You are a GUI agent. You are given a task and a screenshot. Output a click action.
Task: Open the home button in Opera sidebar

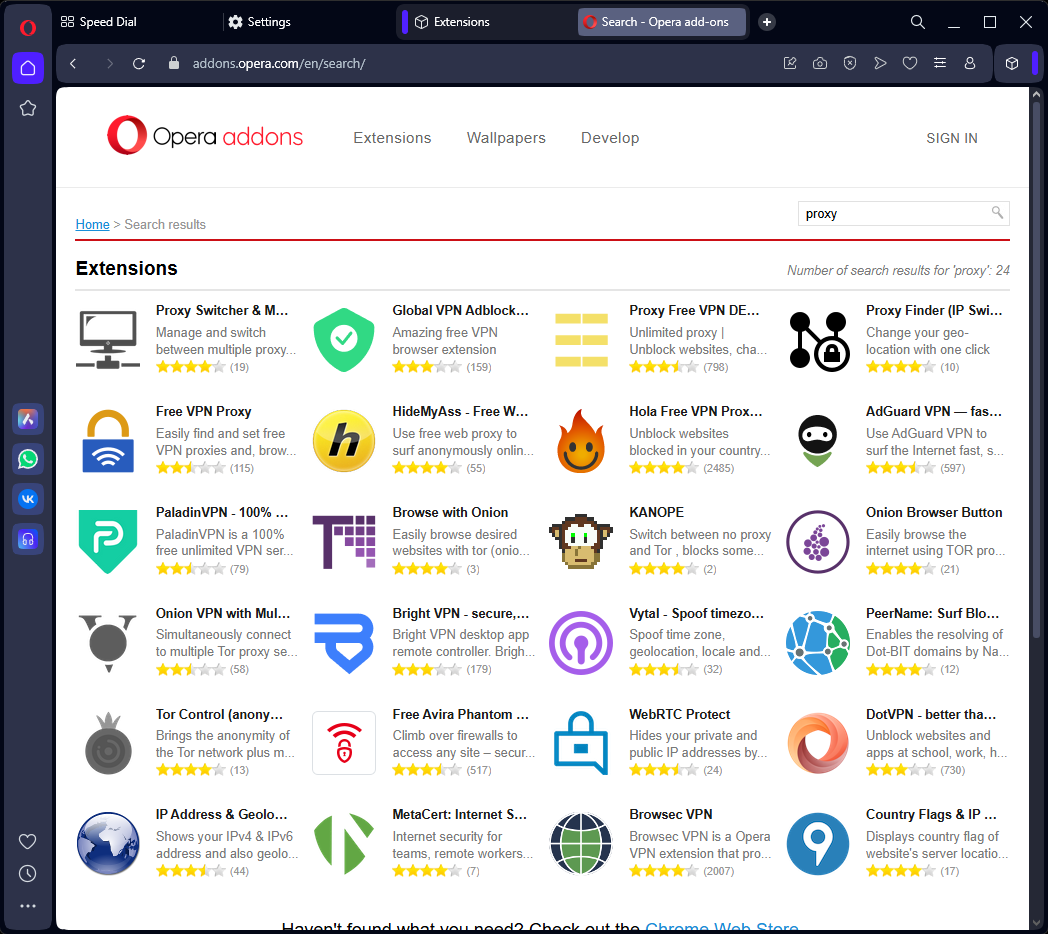click(x=27, y=68)
